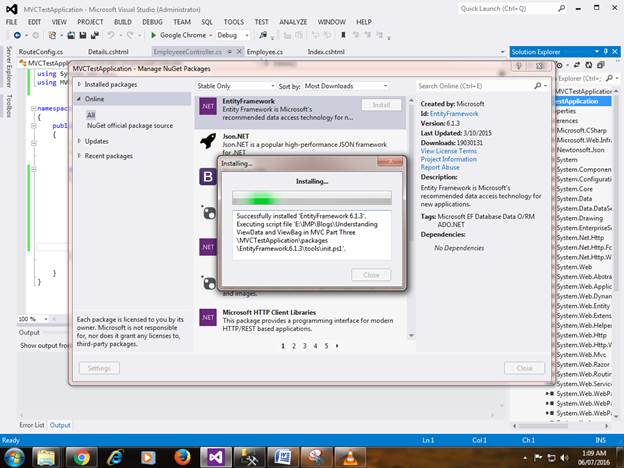Click help icon in NuGet dialog title bar

point(519,66)
